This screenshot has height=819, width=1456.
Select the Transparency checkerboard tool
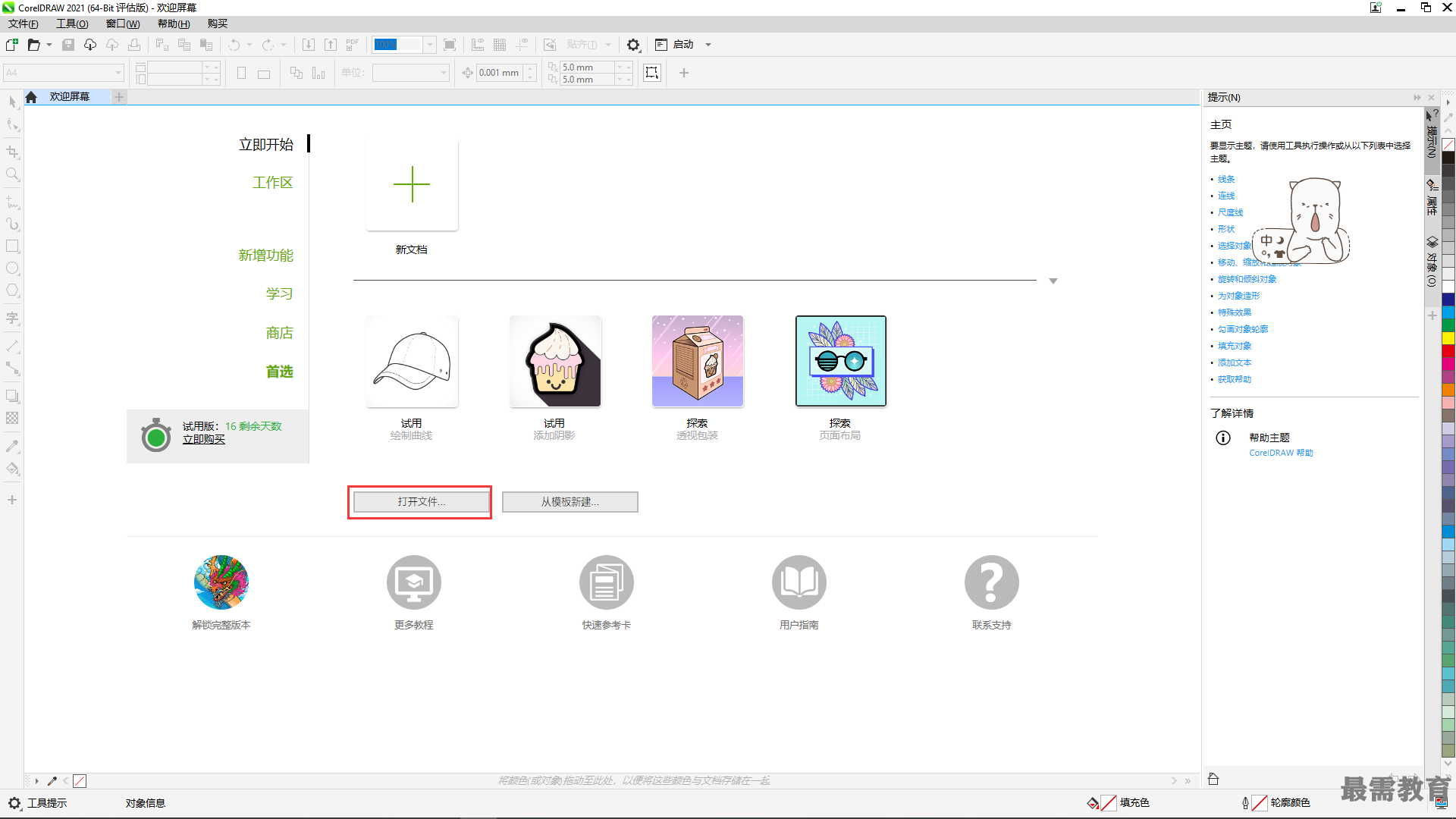pos(13,418)
